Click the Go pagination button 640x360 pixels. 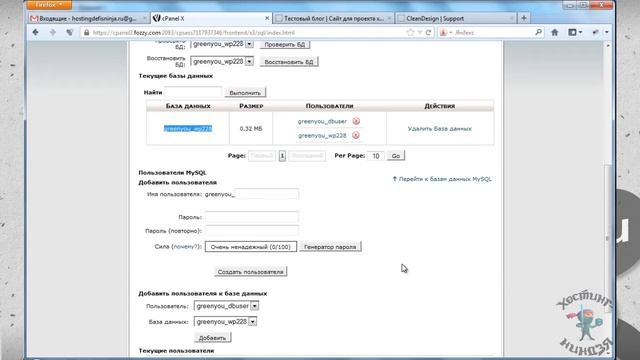click(x=396, y=156)
